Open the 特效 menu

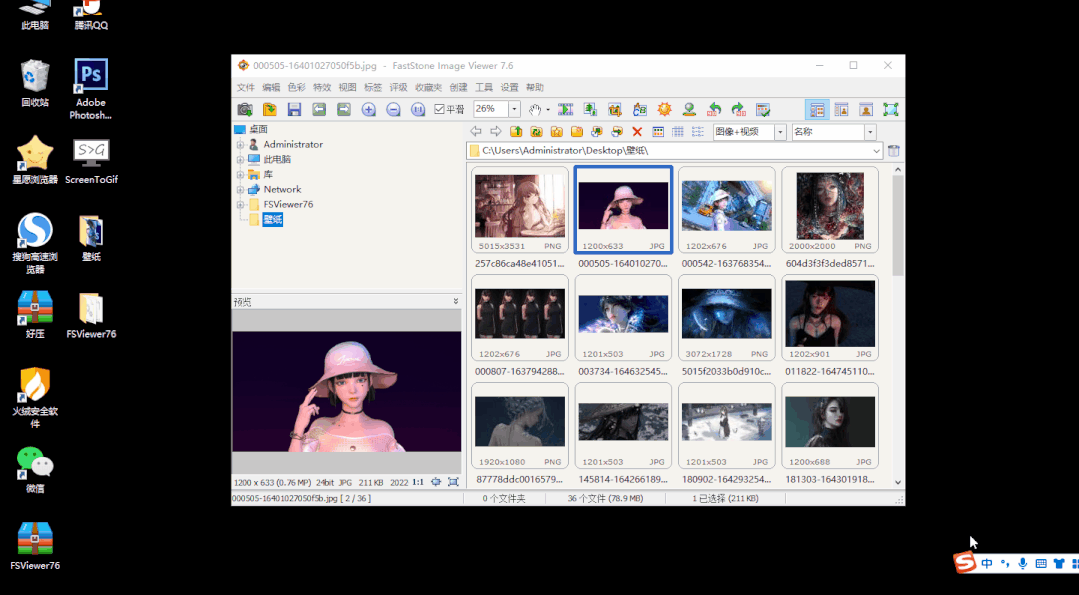[x=322, y=87]
